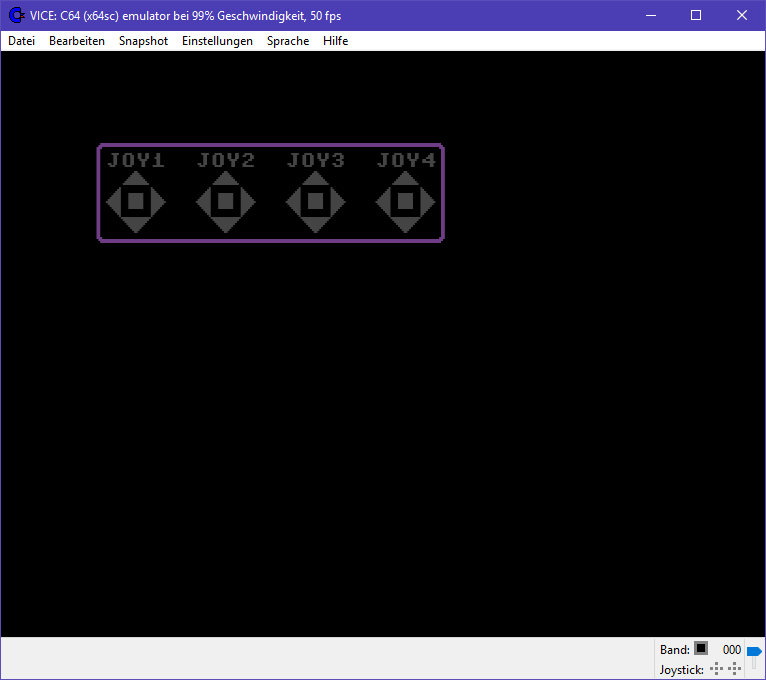Open the Snapshot menu
Screen dimensions: 766x680
click(143, 41)
